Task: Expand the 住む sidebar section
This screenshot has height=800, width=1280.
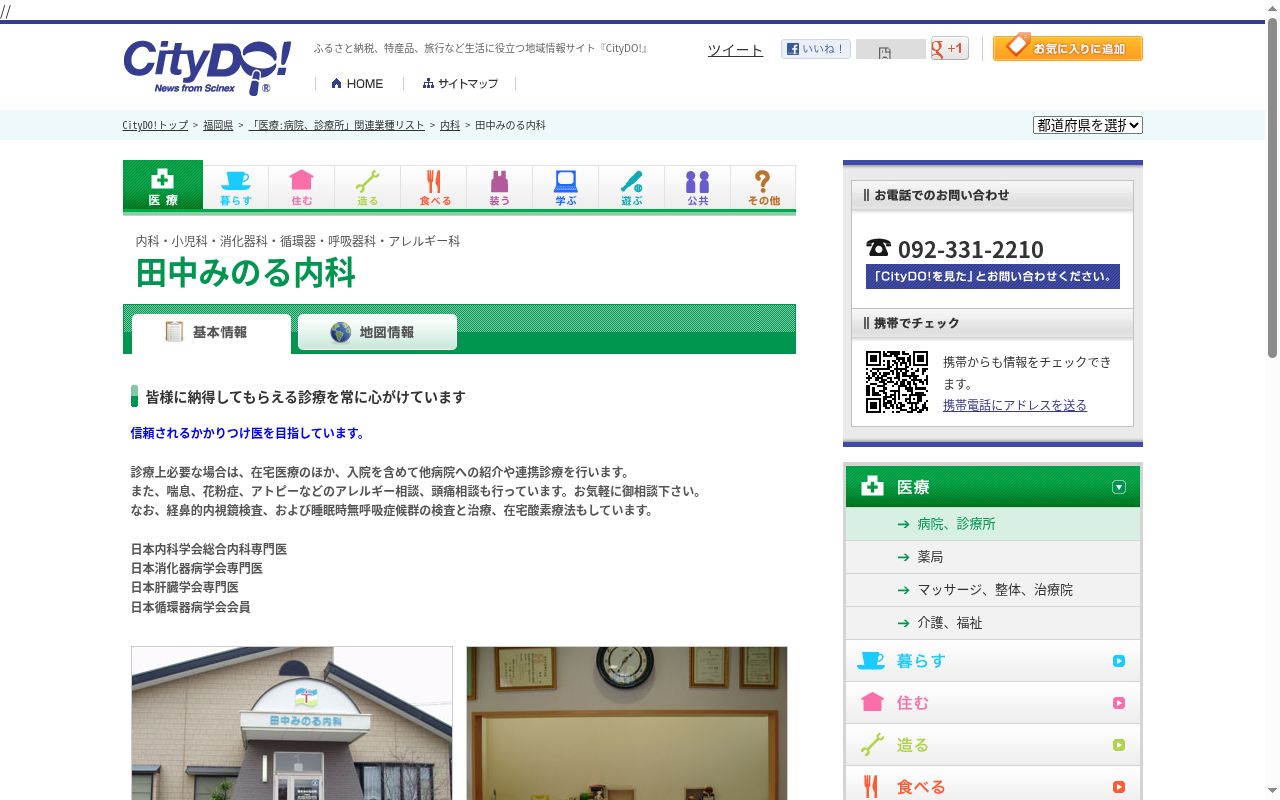Action: coord(992,703)
